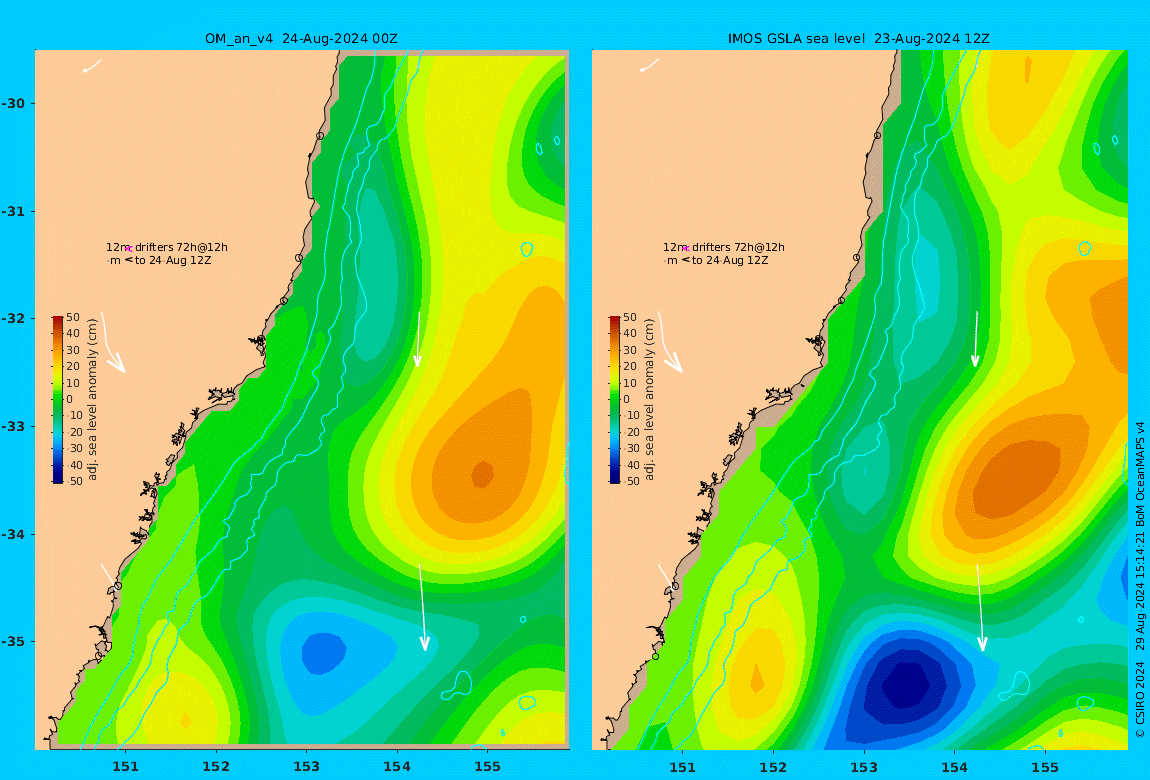
Task: Click coastal circle marker near latitude -34.5, left map
Action: point(117,586)
